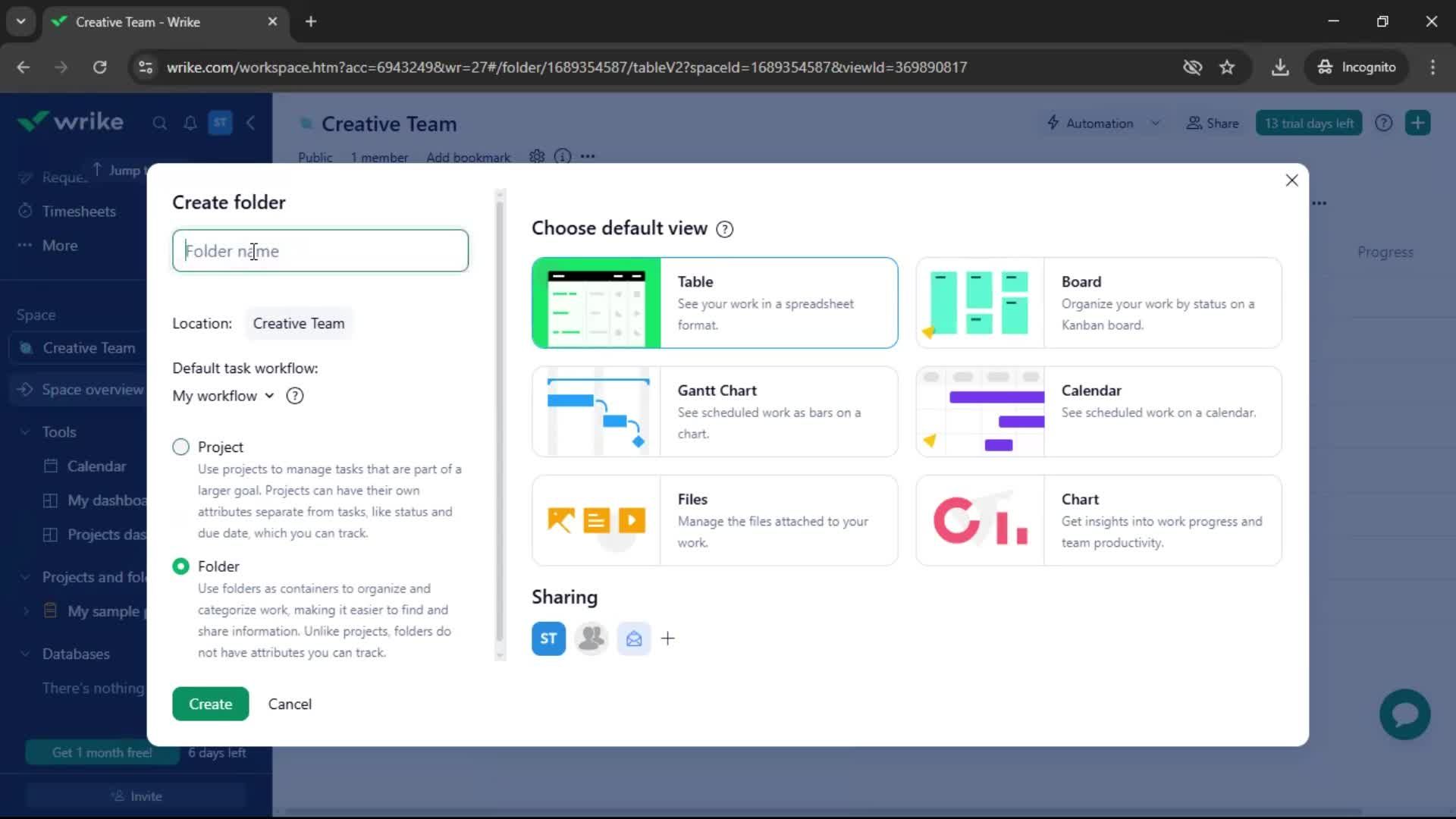The height and width of the screenshot is (819, 1456).
Task: Click the Folder name input field
Action: pos(320,251)
